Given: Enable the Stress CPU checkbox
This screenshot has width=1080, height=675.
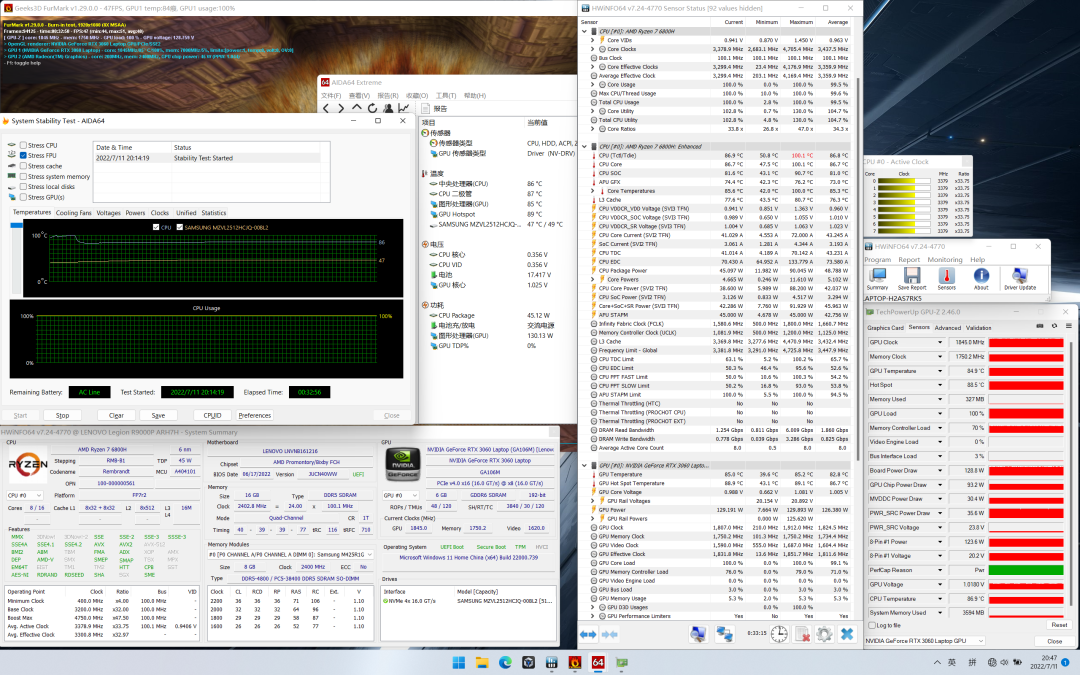Looking at the screenshot, I should 24,145.
